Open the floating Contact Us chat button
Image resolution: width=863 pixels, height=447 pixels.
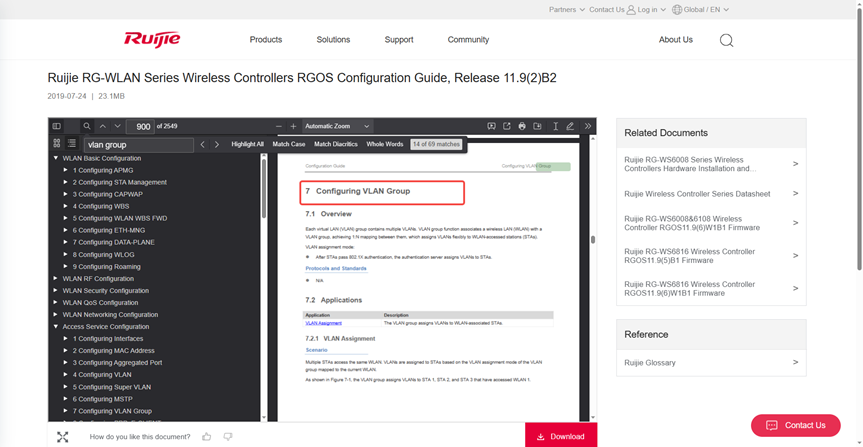pos(796,425)
